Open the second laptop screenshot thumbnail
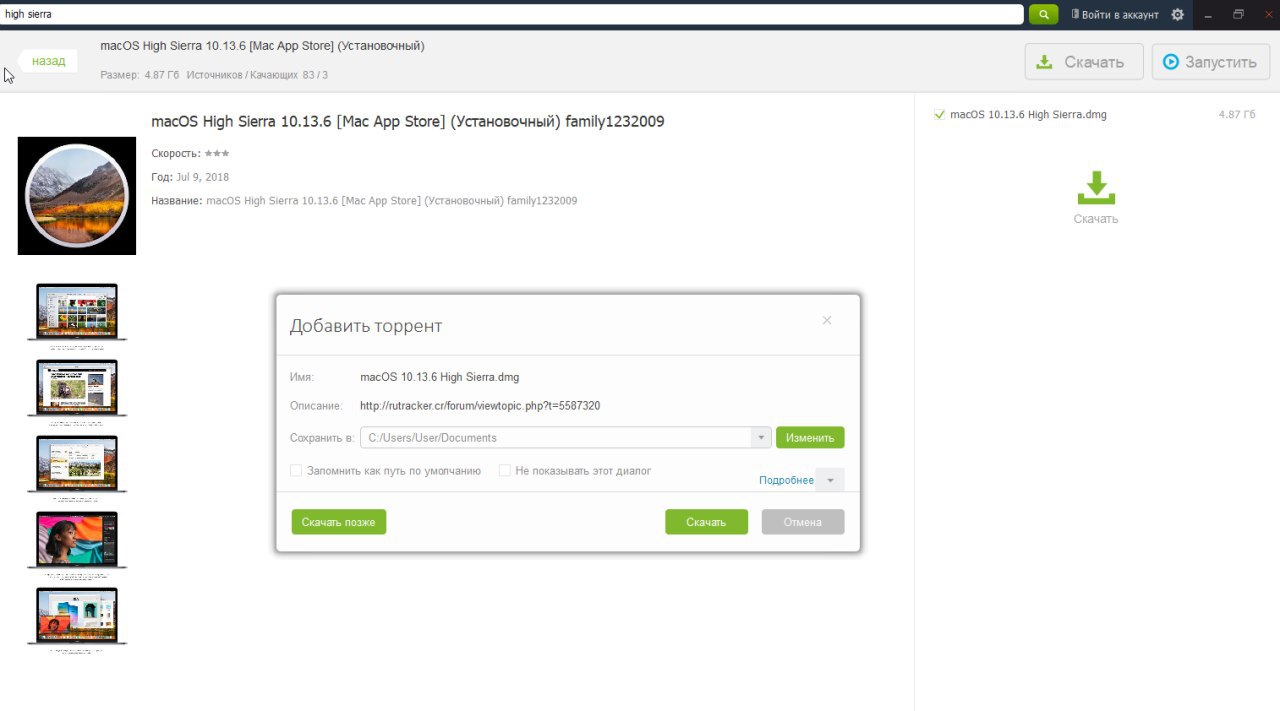 pyautogui.click(x=77, y=388)
